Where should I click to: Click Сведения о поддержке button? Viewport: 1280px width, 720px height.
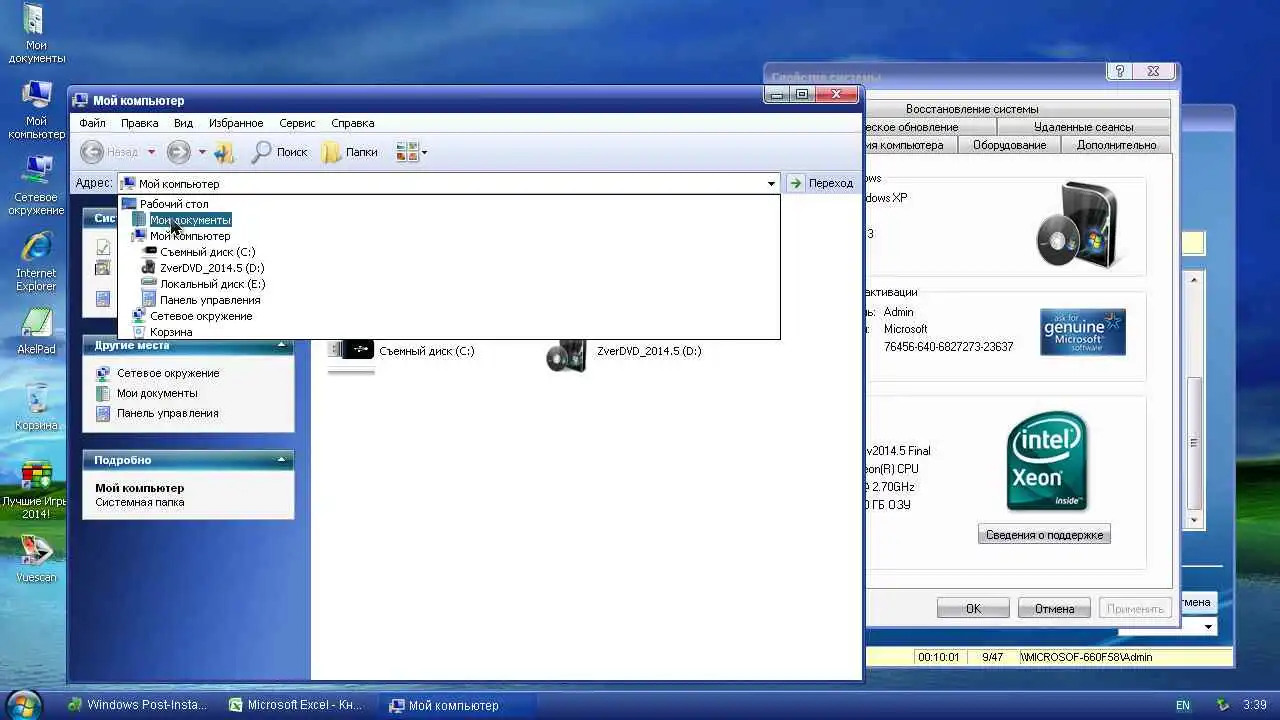[x=1044, y=535]
